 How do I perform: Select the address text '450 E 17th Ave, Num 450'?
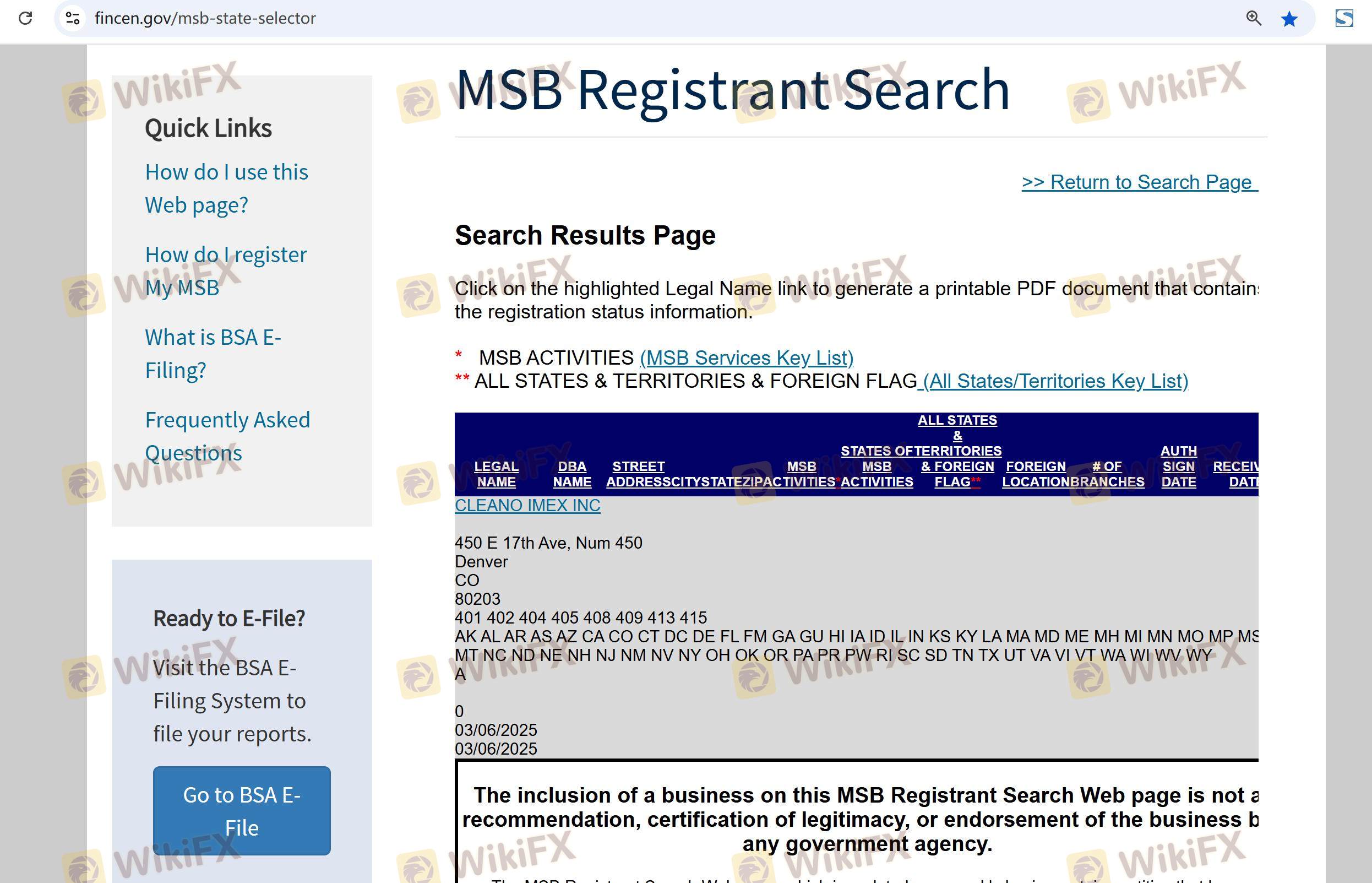tap(548, 543)
